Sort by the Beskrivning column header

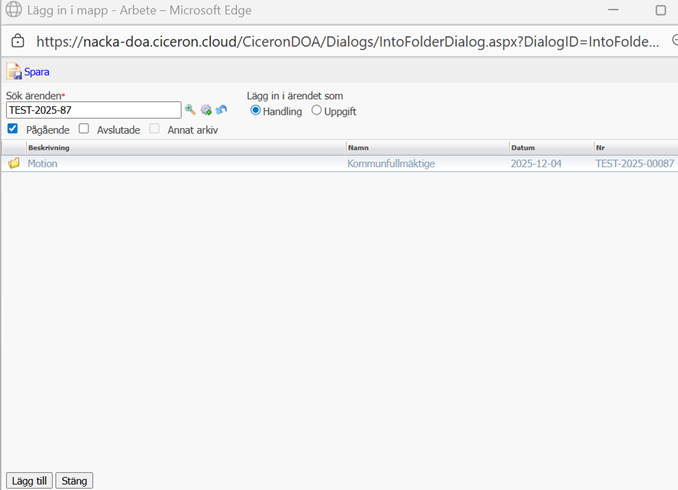48,148
